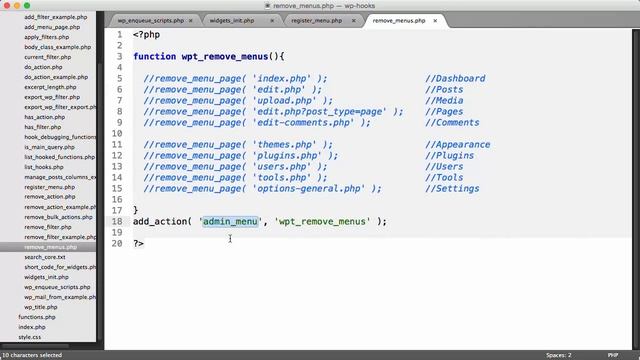640x360 pixels.
Task: Open remove_action_example file in sidebar
Action: (x=60, y=207)
